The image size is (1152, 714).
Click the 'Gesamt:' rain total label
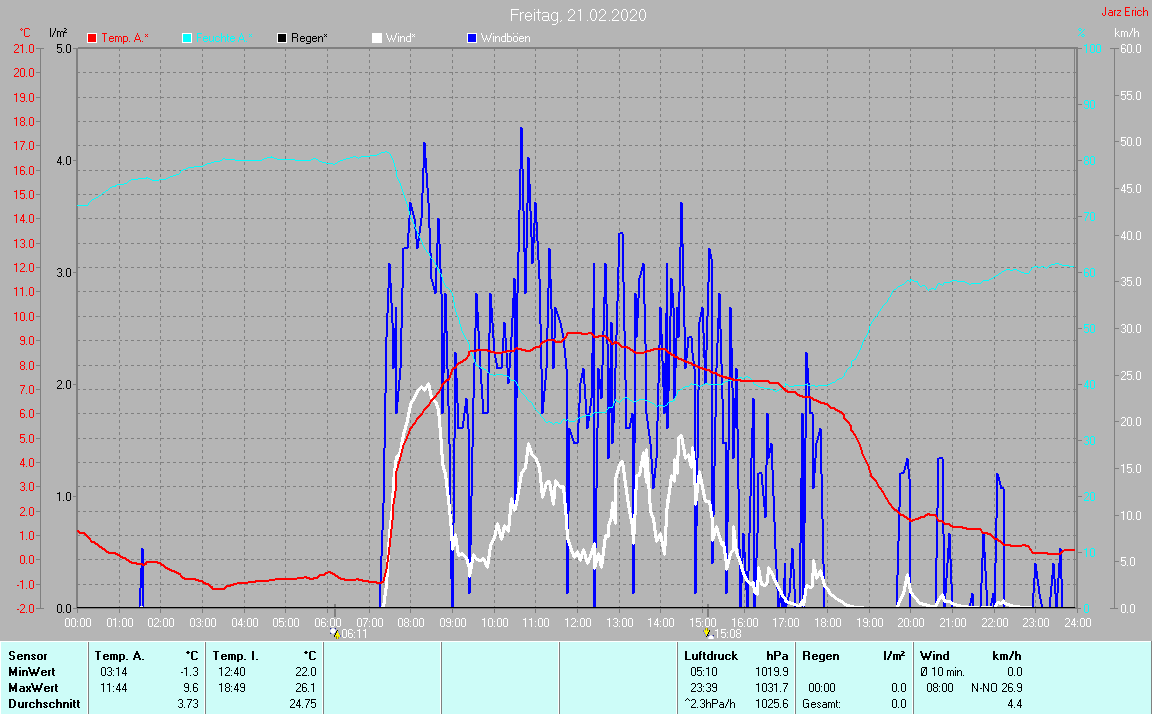tap(821, 704)
